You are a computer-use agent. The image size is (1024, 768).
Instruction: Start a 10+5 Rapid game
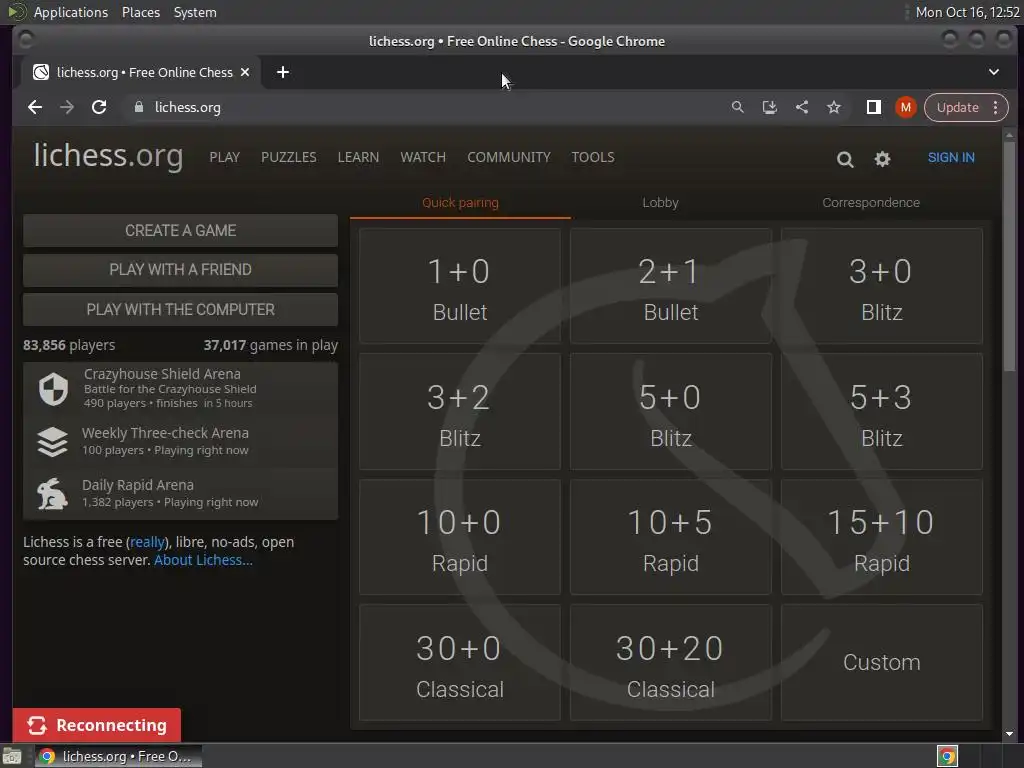pos(671,537)
